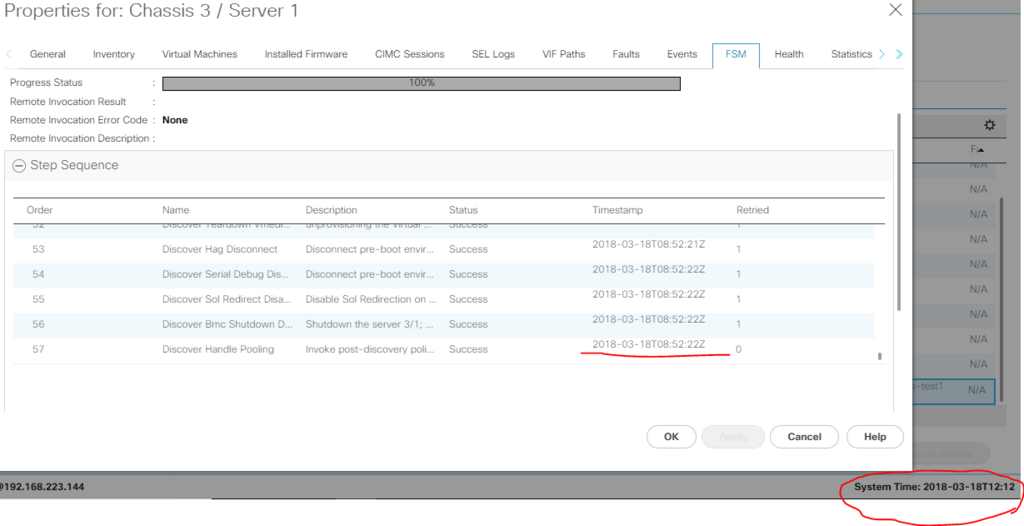Select row 57 Discover Handle Pooling
Image resolution: width=1024 pixels, height=526 pixels.
(x=443, y=349)
